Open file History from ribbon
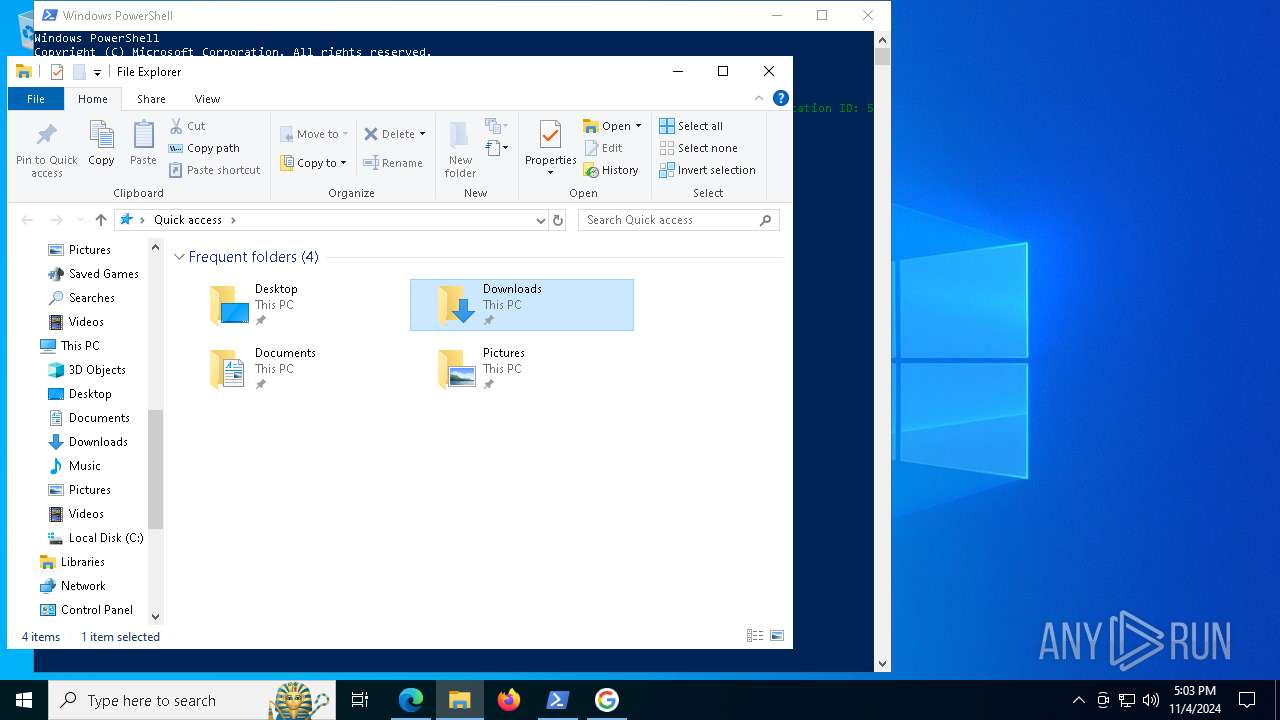1280x720 pixels. pyautogui.click(x=611, y=170)
